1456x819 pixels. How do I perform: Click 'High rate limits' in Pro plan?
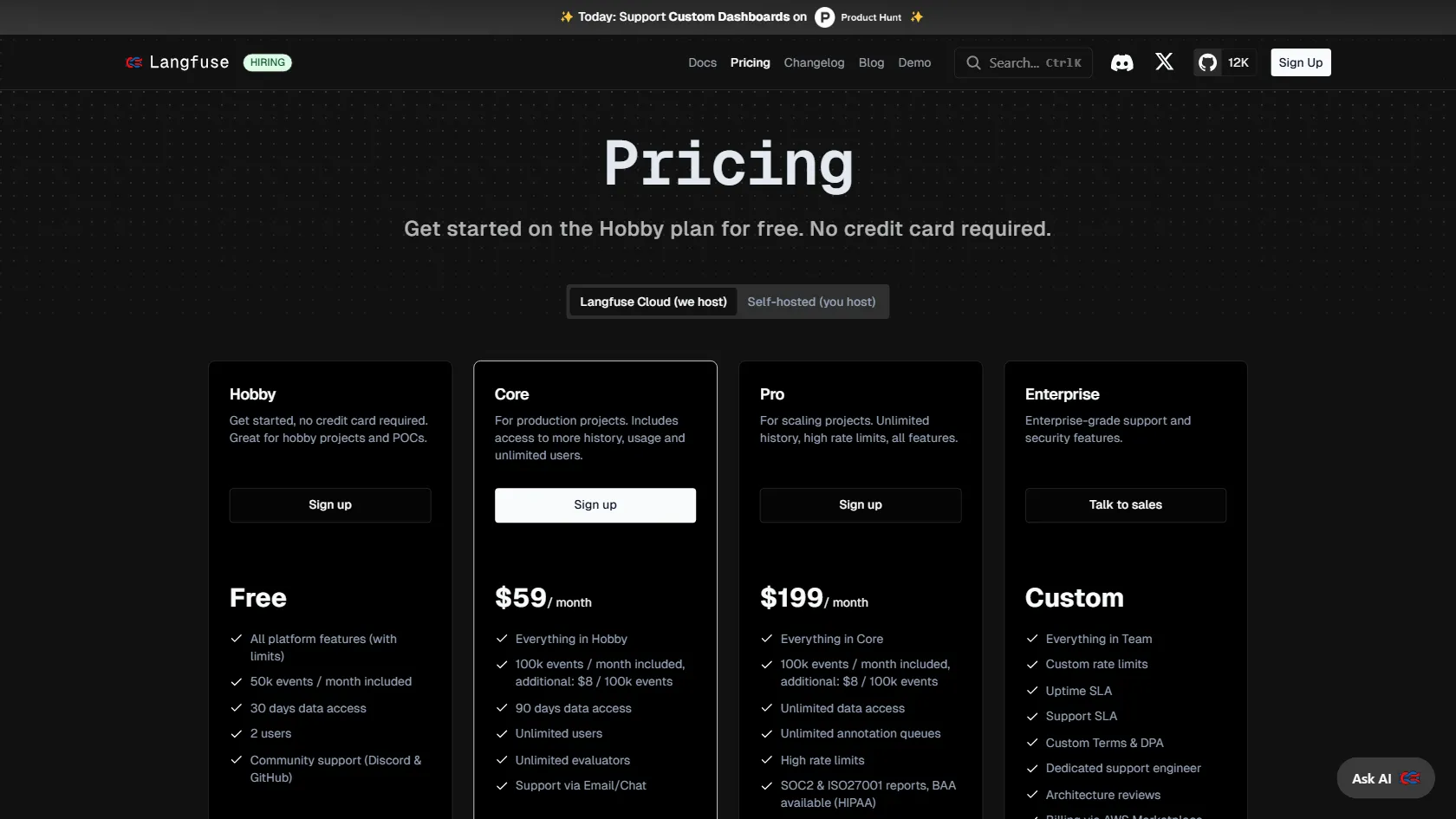pos(822,761)
